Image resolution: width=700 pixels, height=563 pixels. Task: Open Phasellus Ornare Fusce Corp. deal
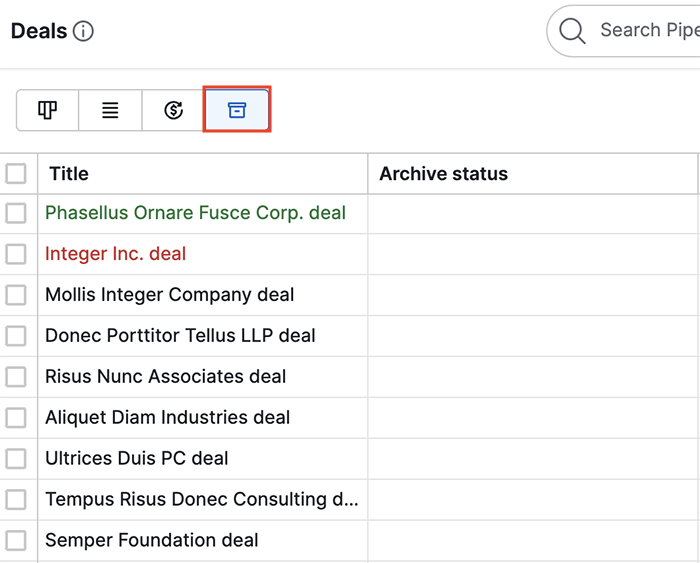click(x=196, y=213)
